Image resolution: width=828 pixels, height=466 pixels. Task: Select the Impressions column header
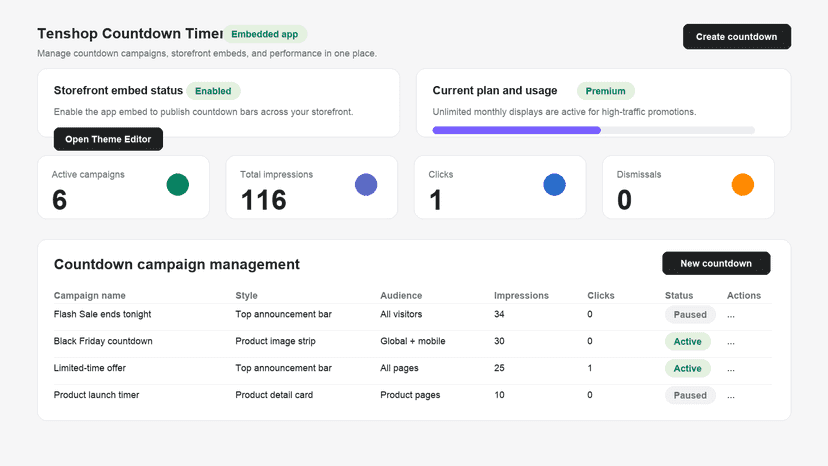[521, 295]
